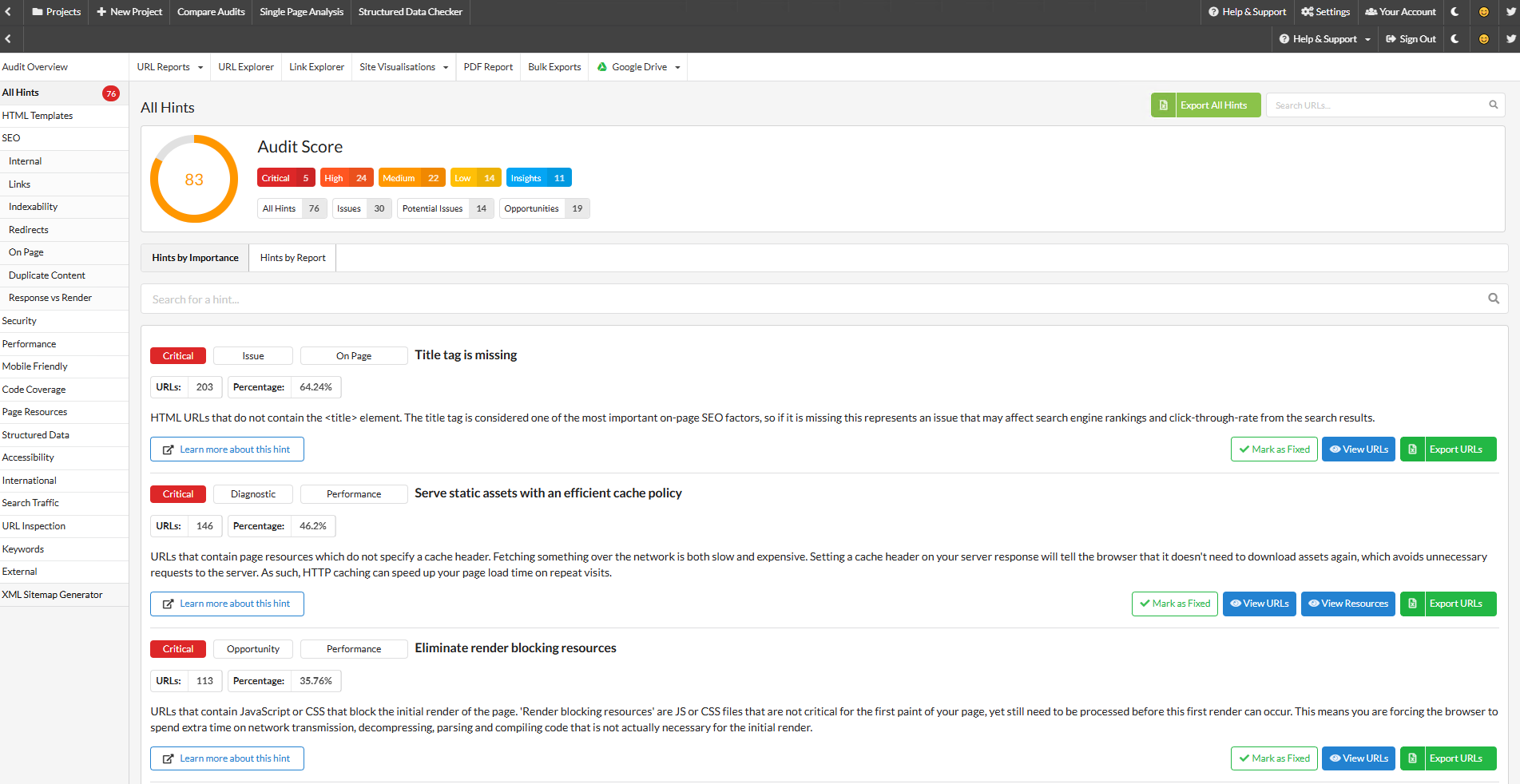The height and width of the screenshot is (784, 1520).
Task: Open Compare Audits
Action: click(x=211, y=12)
